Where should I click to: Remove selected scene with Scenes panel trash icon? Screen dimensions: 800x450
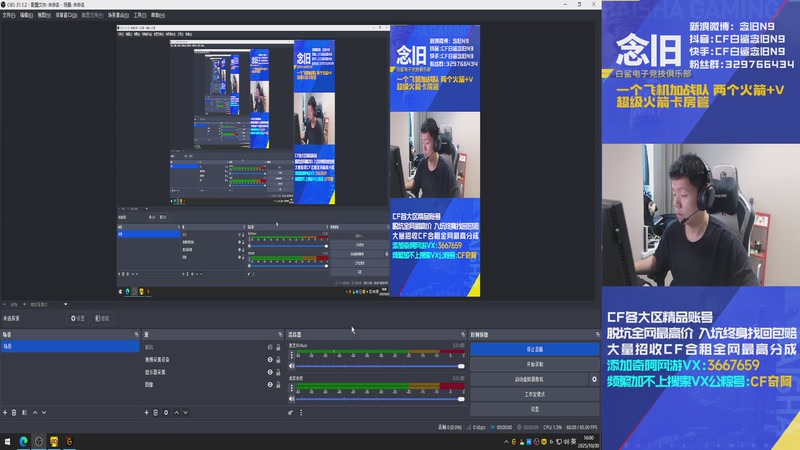(14, 412)
